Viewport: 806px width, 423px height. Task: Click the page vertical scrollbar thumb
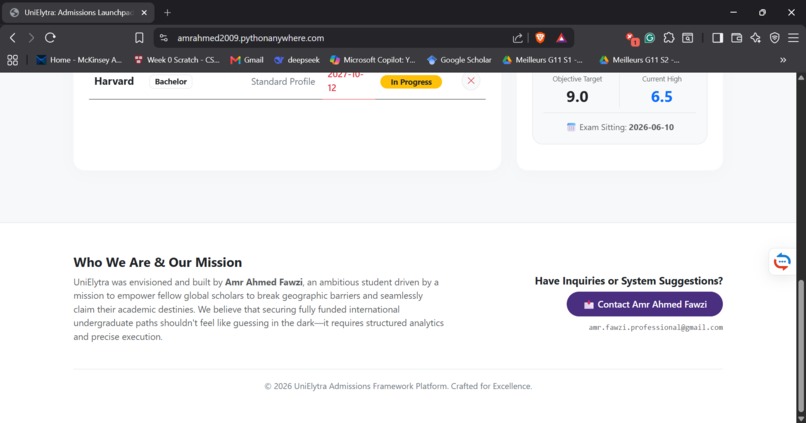[800, 346]
